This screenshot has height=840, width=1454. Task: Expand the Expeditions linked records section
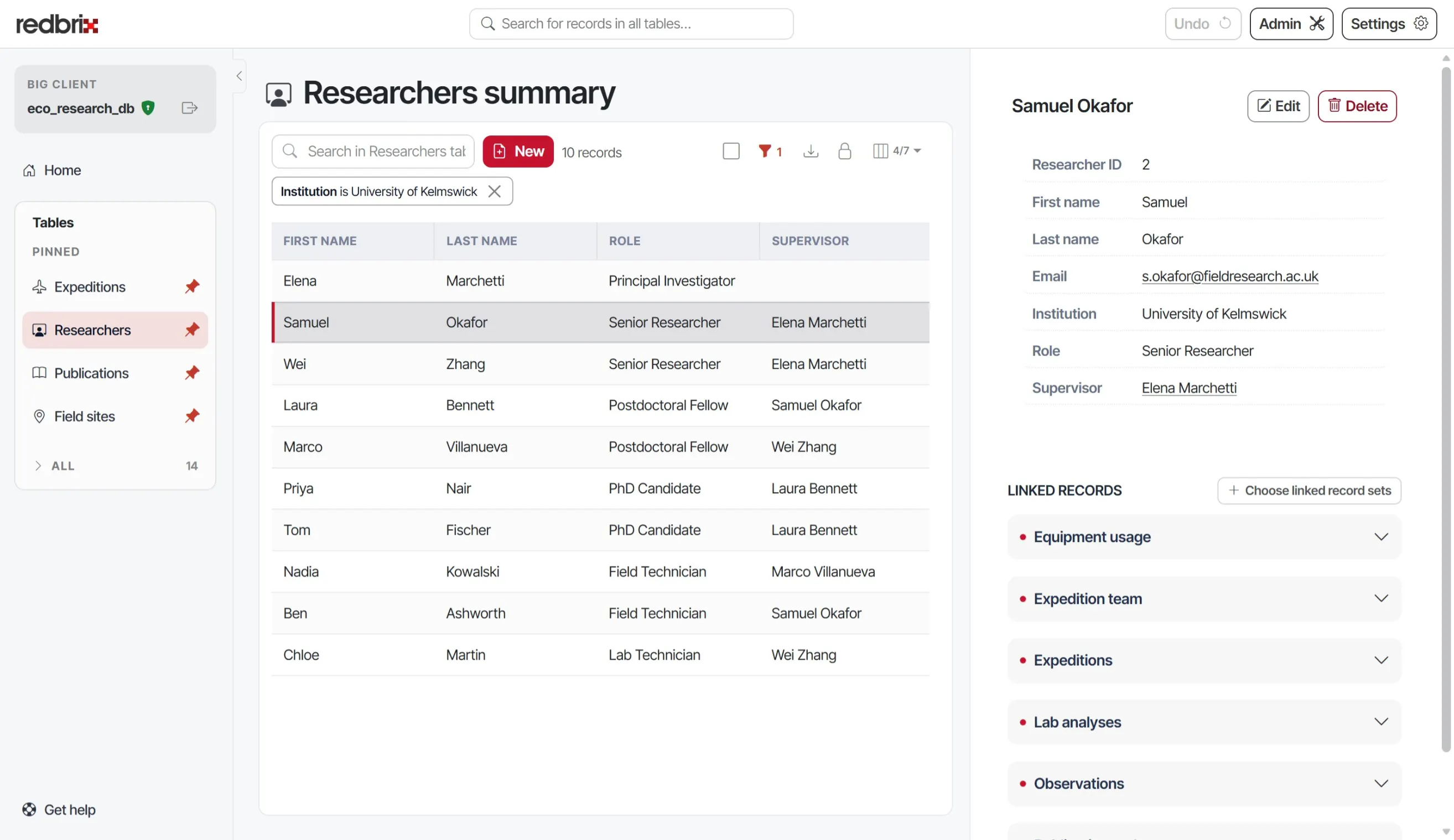click(1204, 660)
